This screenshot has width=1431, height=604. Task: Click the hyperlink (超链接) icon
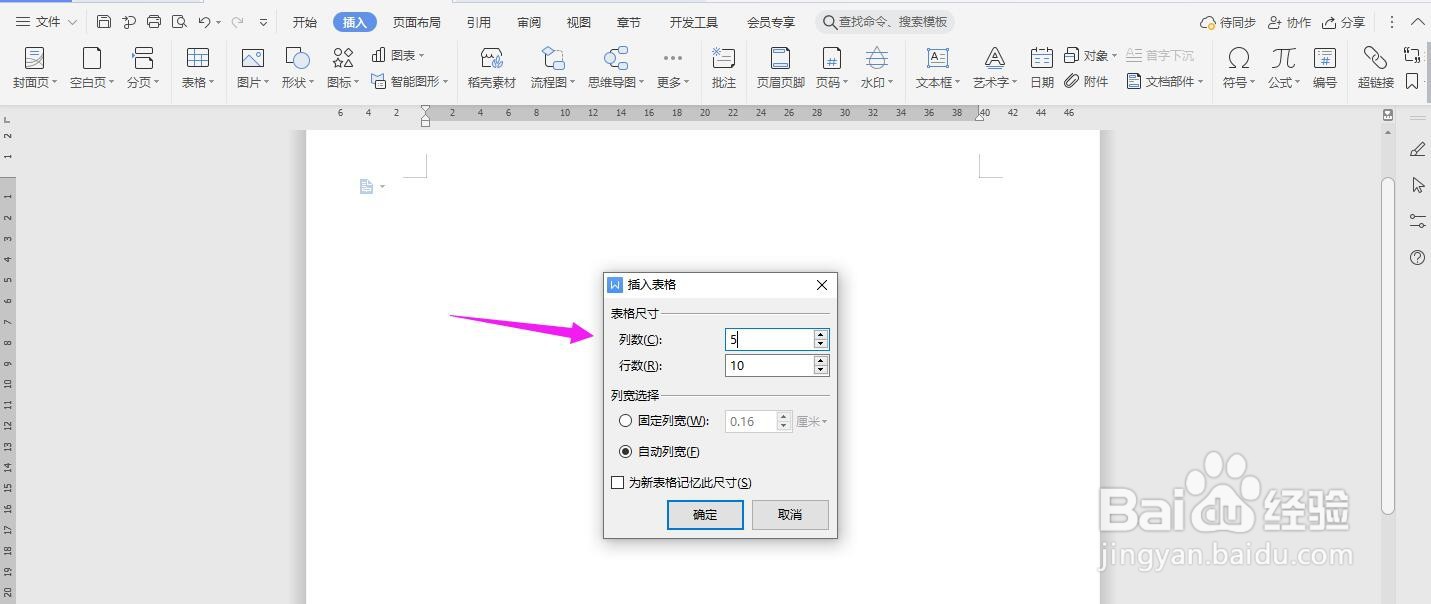pos(1375,58)
